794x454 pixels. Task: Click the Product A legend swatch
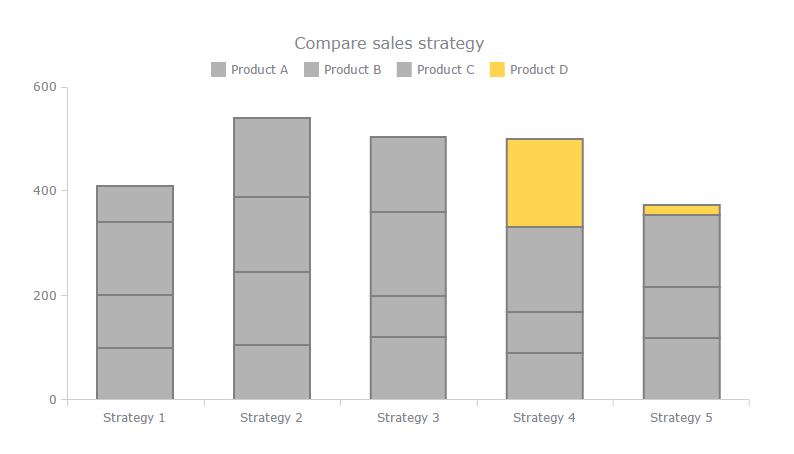point(219,70)
